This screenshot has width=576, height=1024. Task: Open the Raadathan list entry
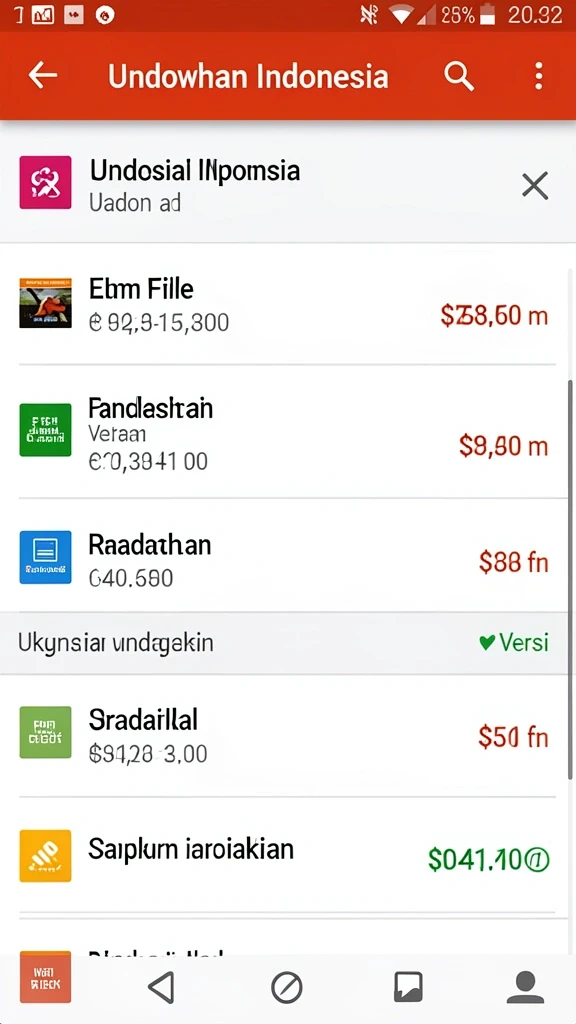[287, 556]
